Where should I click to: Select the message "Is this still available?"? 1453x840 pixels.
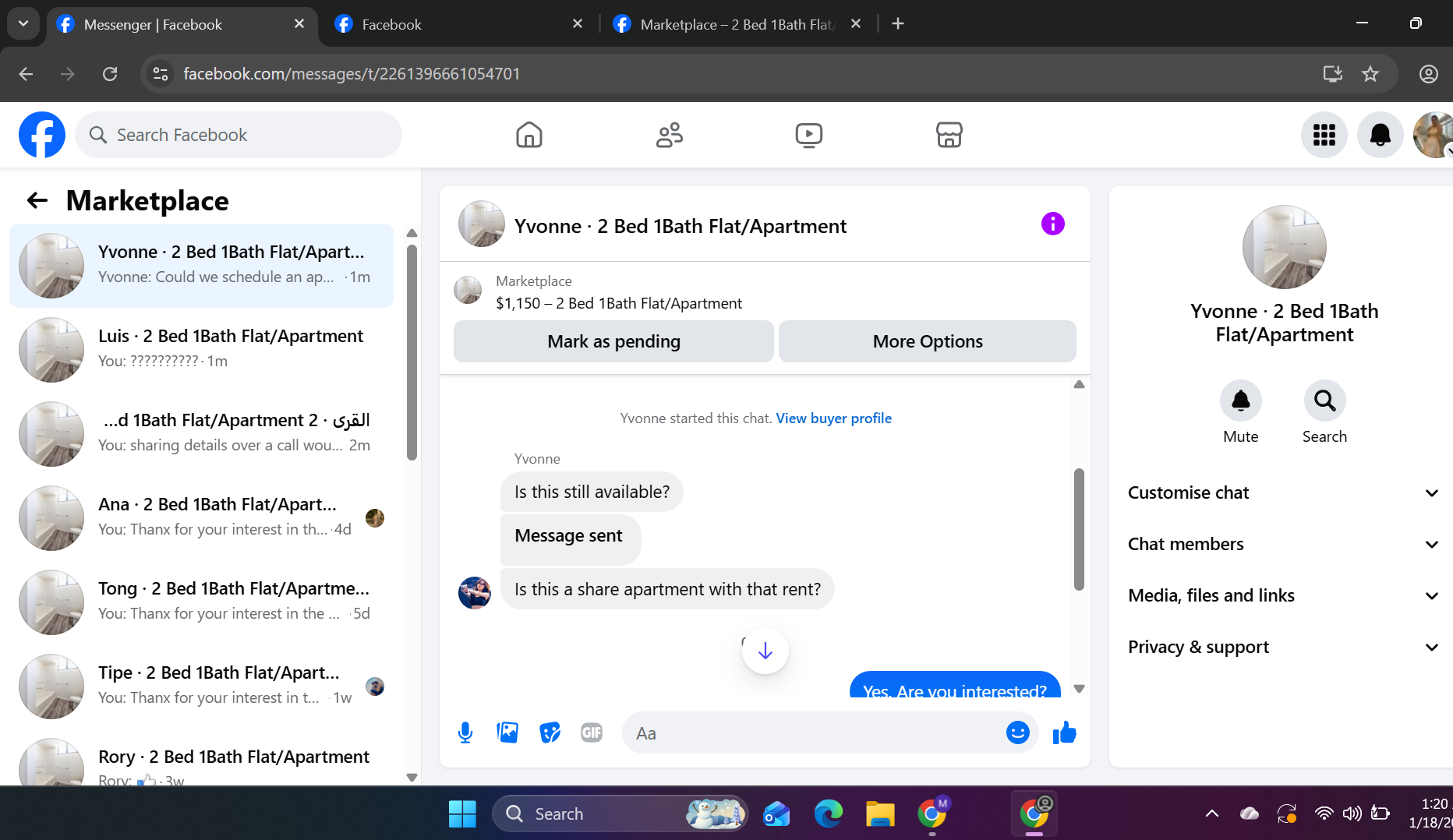[x=592, y=492]
